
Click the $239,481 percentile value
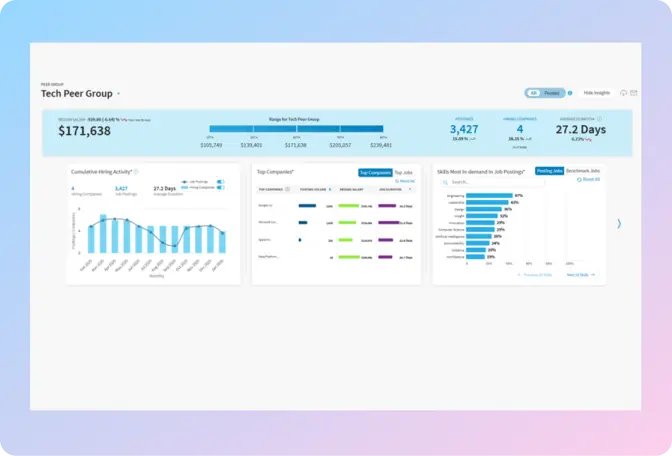tap(381, 145)
